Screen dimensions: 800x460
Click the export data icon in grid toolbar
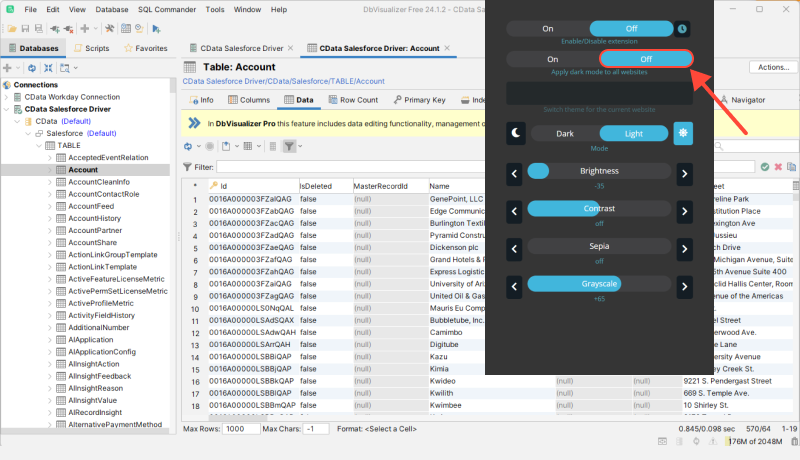point(226,146)
